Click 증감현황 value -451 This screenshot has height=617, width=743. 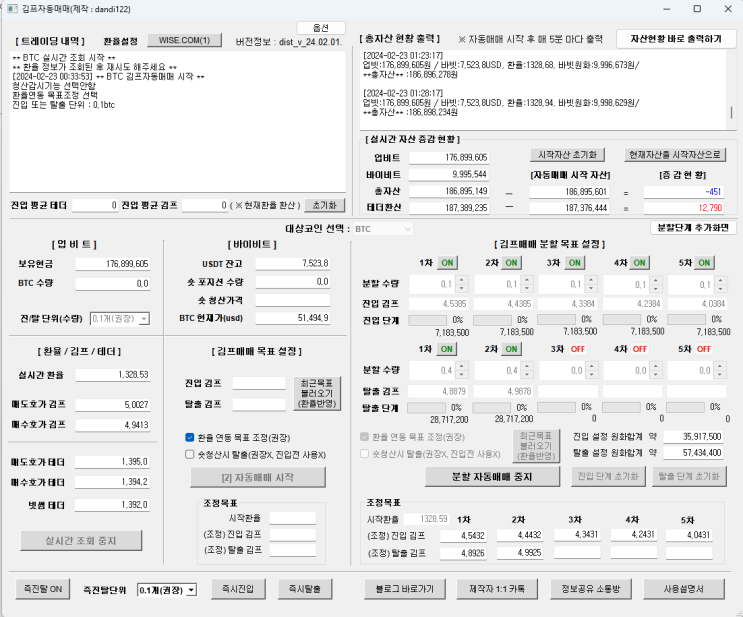[683, 192]
